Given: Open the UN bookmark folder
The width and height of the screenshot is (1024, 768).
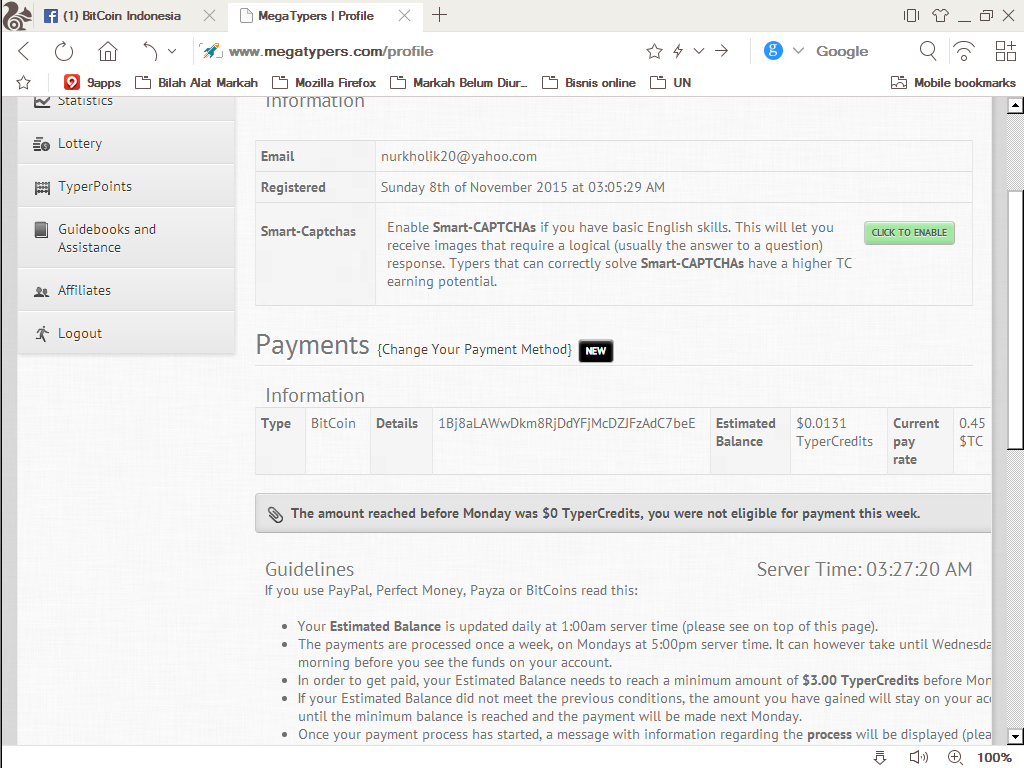Looking at the screenshot, I should click(x=671, y=82).
